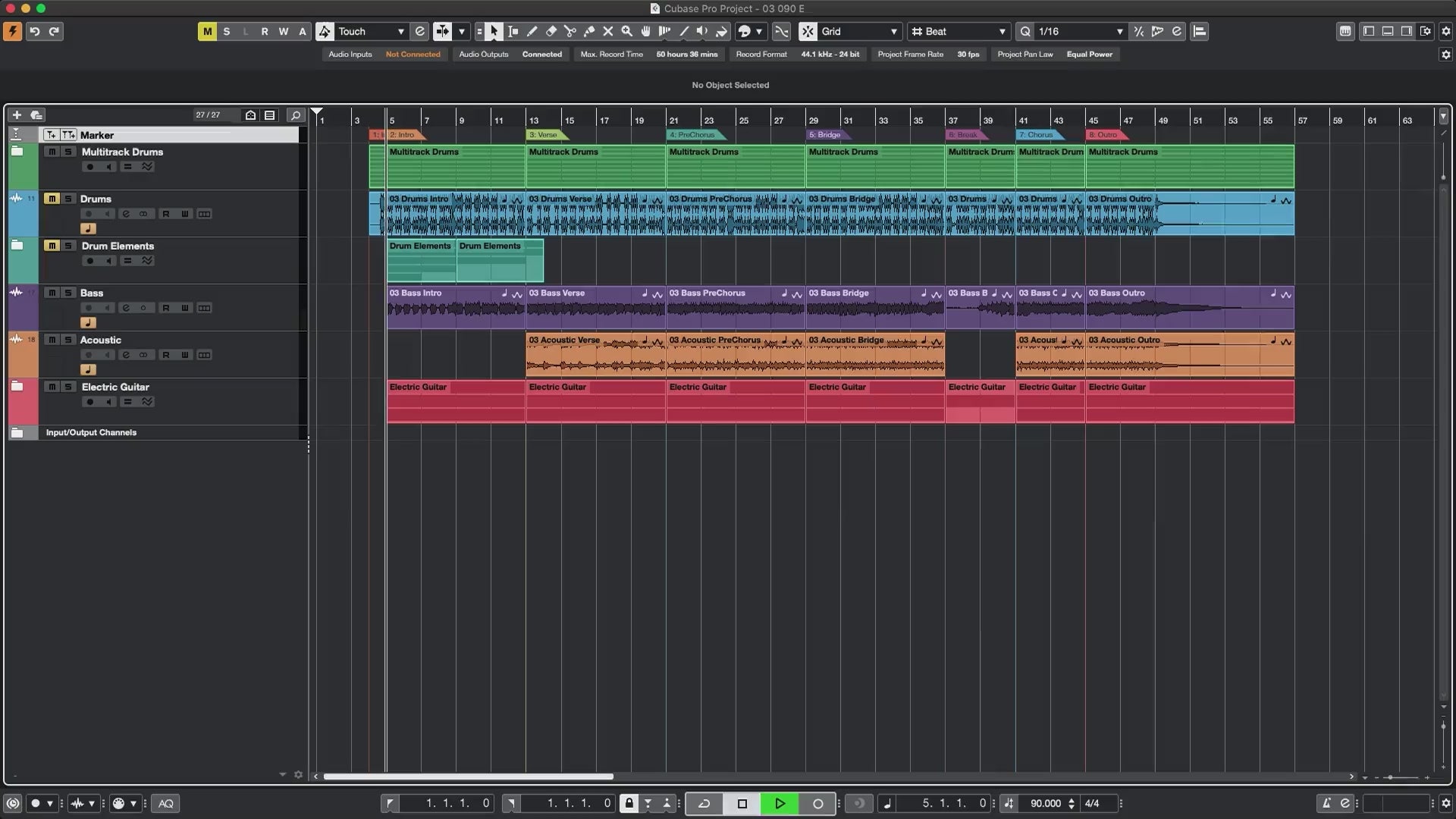
Task: Toggle Auto-Scroll button
Action: [442, 31]
